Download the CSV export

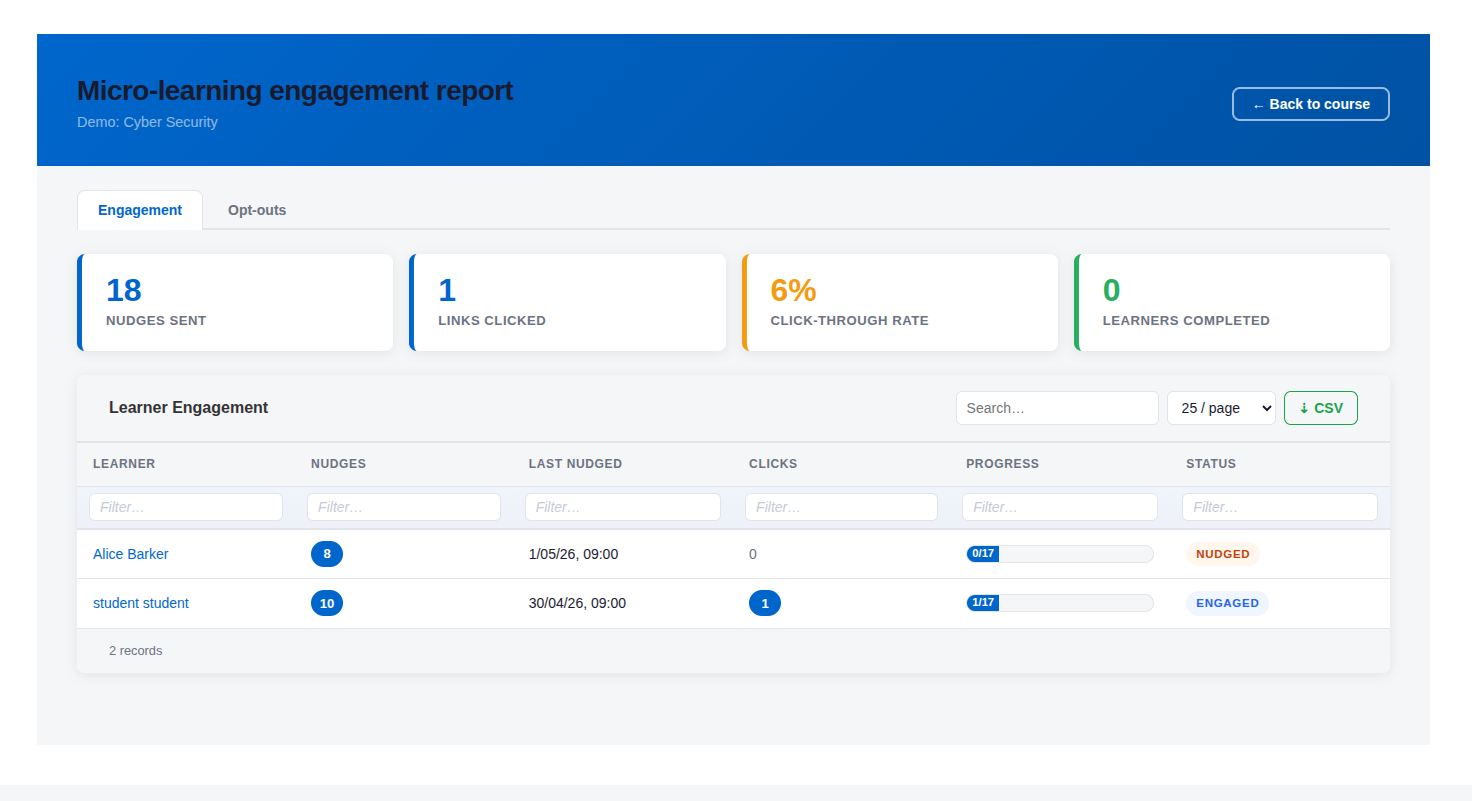point(1320,408)
